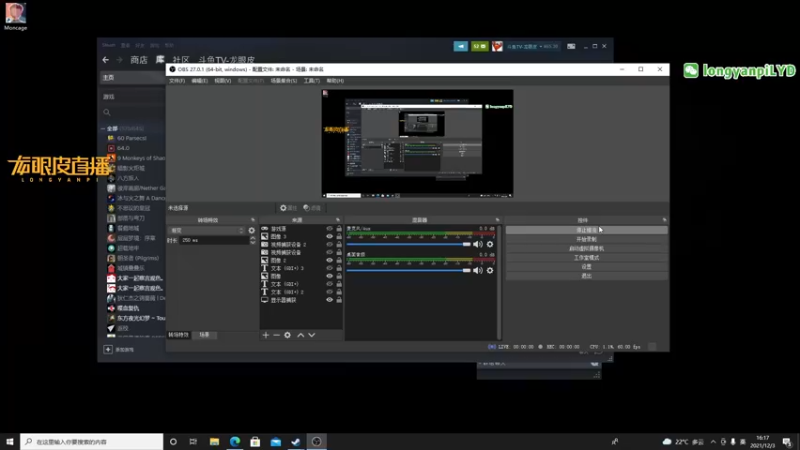The height and width of the screenshot is (450, 800).
Task: Toggle visibility of 视频捕获设备 2 source
Action: [x=330, y=244]
